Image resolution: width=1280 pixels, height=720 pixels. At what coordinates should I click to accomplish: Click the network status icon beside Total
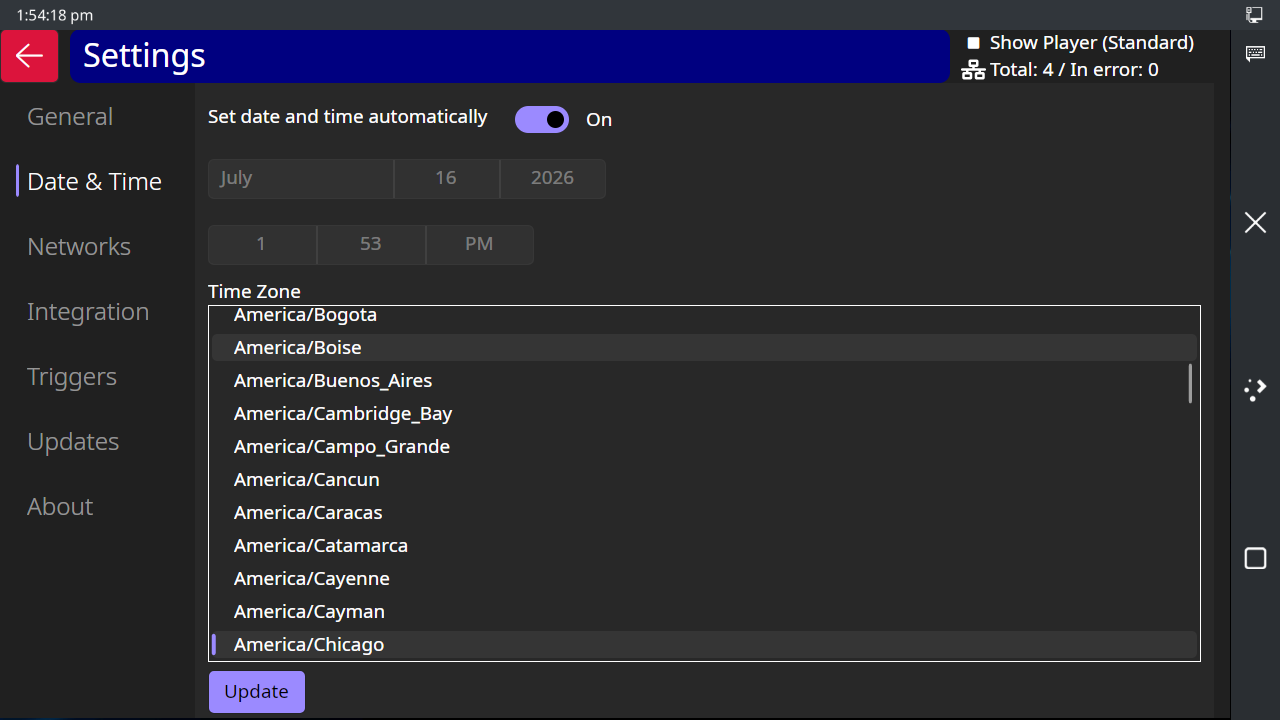[x=973, y=70]
